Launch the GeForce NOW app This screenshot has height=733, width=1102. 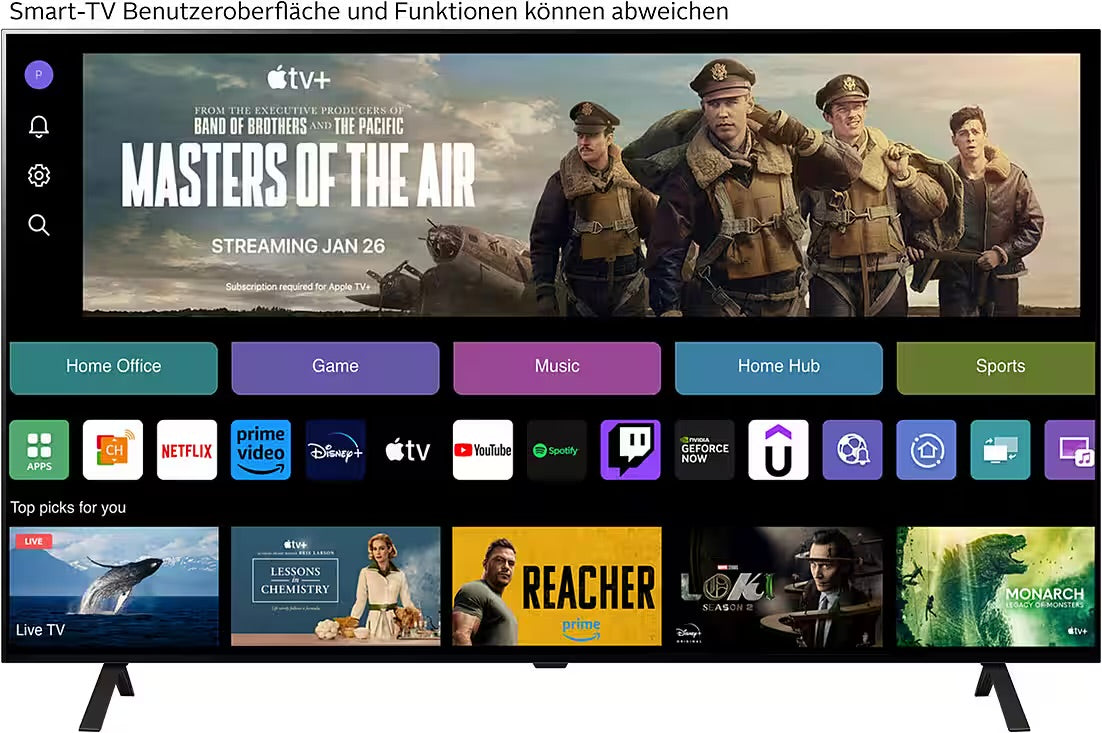[705, 450]
